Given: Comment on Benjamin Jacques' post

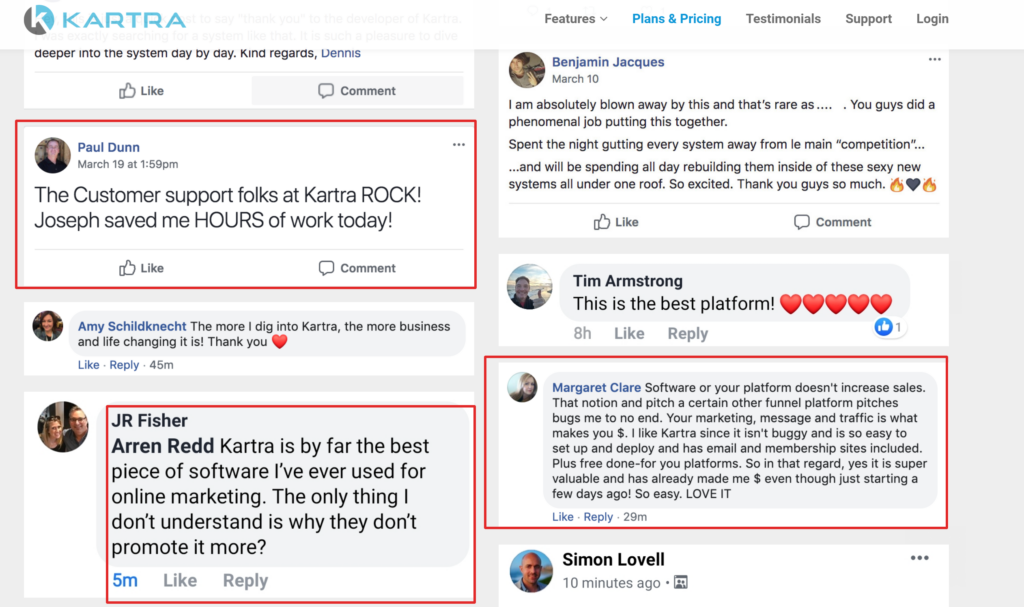Looking at the screenshot, I should pyautogui.click(x=832, y=222).
